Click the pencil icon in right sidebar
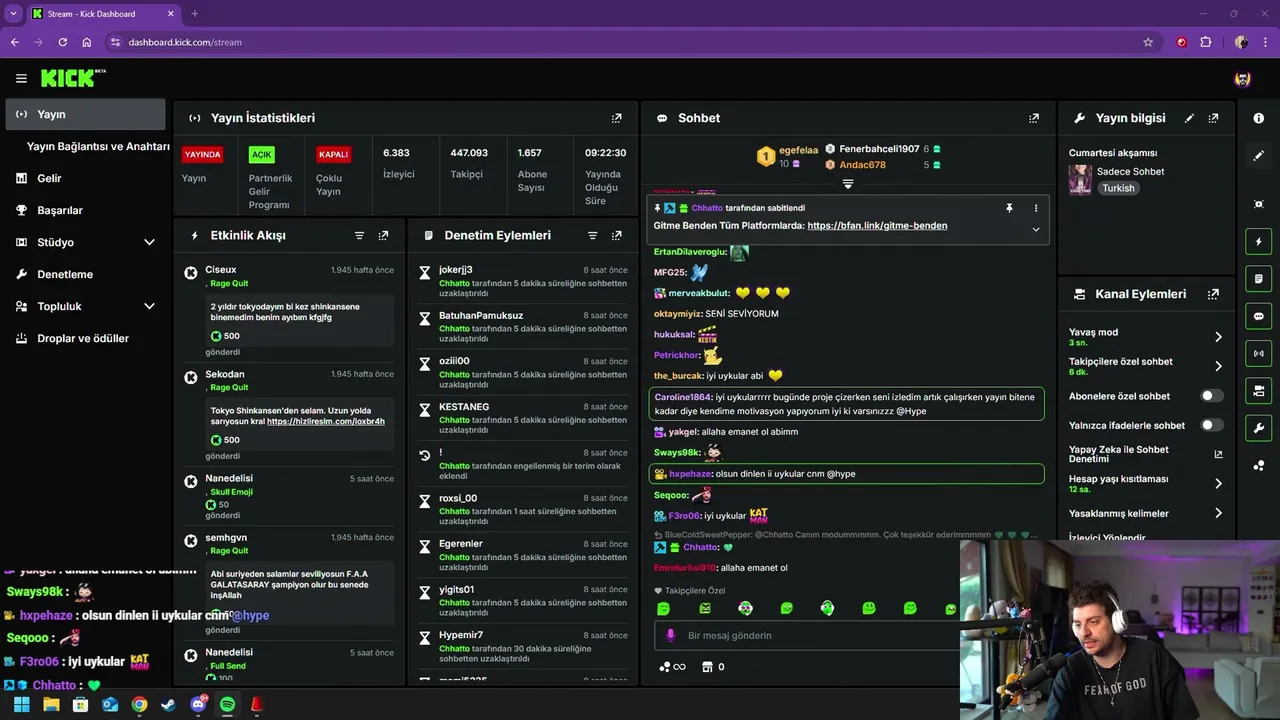This screenshot has height=720, width=1280. 1258,156
